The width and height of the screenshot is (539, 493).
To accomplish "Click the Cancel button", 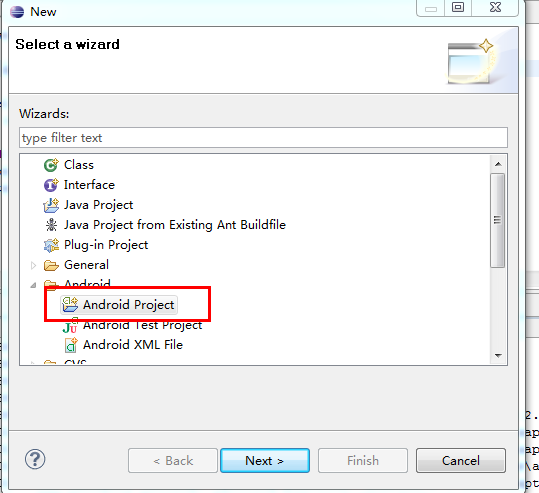I will pos(461,460).
